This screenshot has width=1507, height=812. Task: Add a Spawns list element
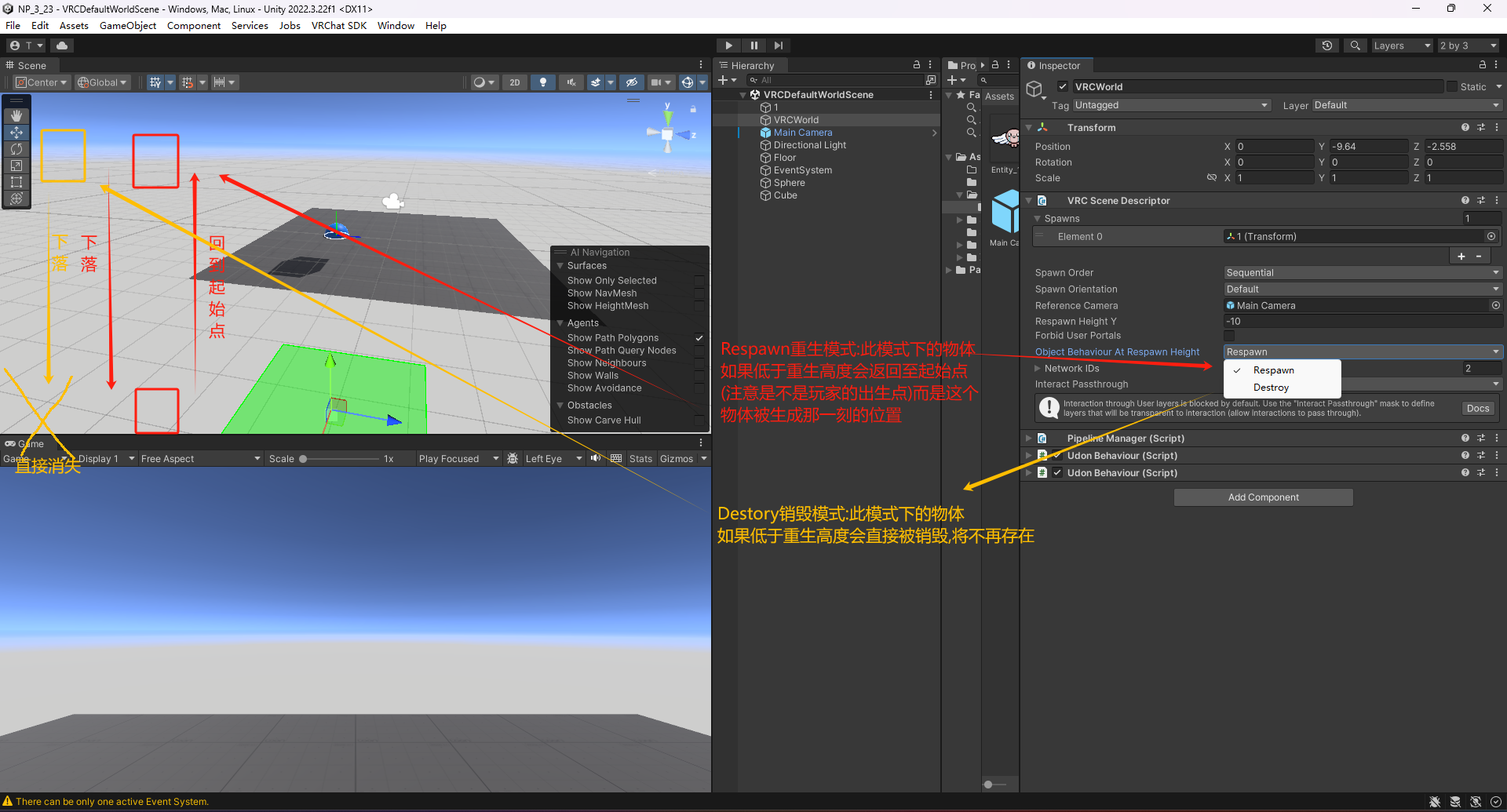click(1461, 257)
